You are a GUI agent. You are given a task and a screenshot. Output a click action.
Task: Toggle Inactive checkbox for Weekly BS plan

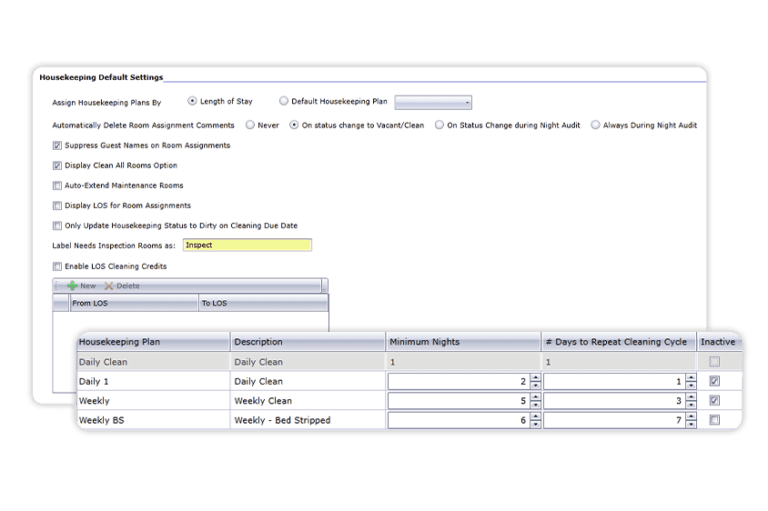[713, 420]
